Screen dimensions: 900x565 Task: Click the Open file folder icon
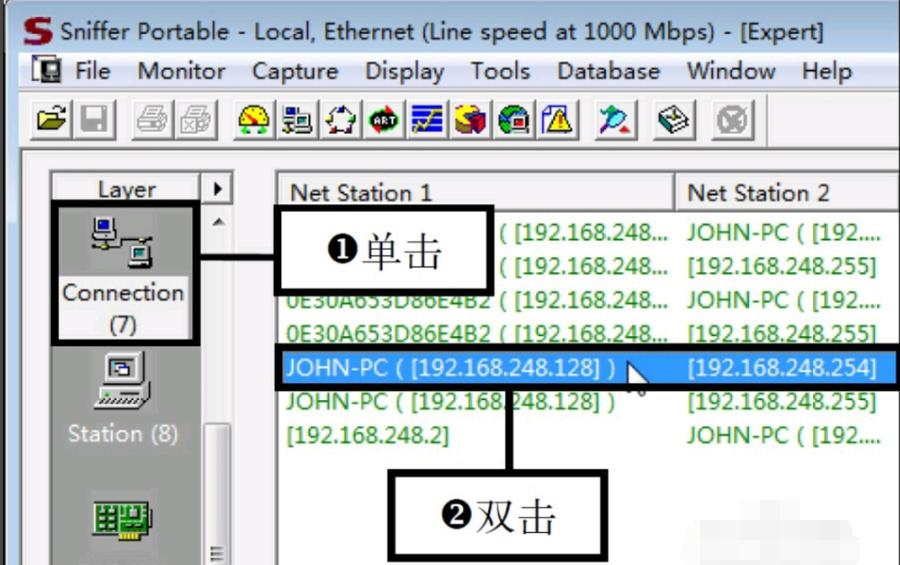[51, 120]
